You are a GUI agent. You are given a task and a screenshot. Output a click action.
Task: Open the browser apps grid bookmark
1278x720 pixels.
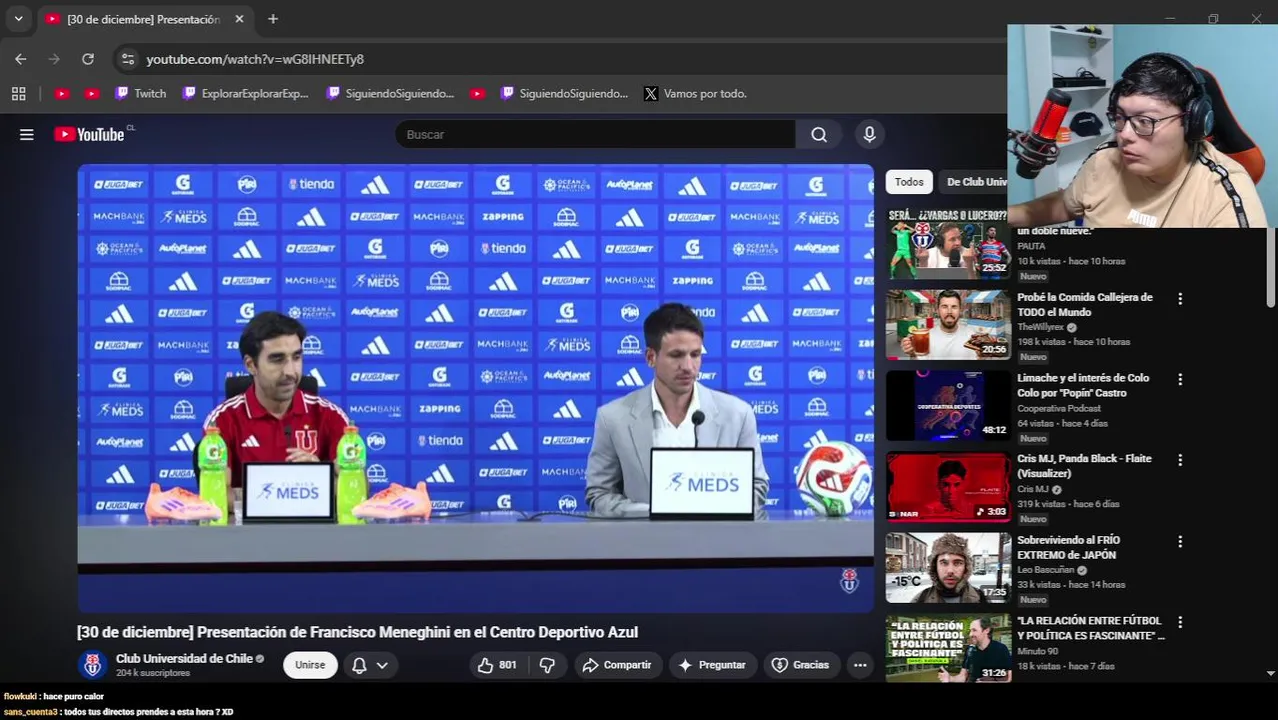click(18, 93)
